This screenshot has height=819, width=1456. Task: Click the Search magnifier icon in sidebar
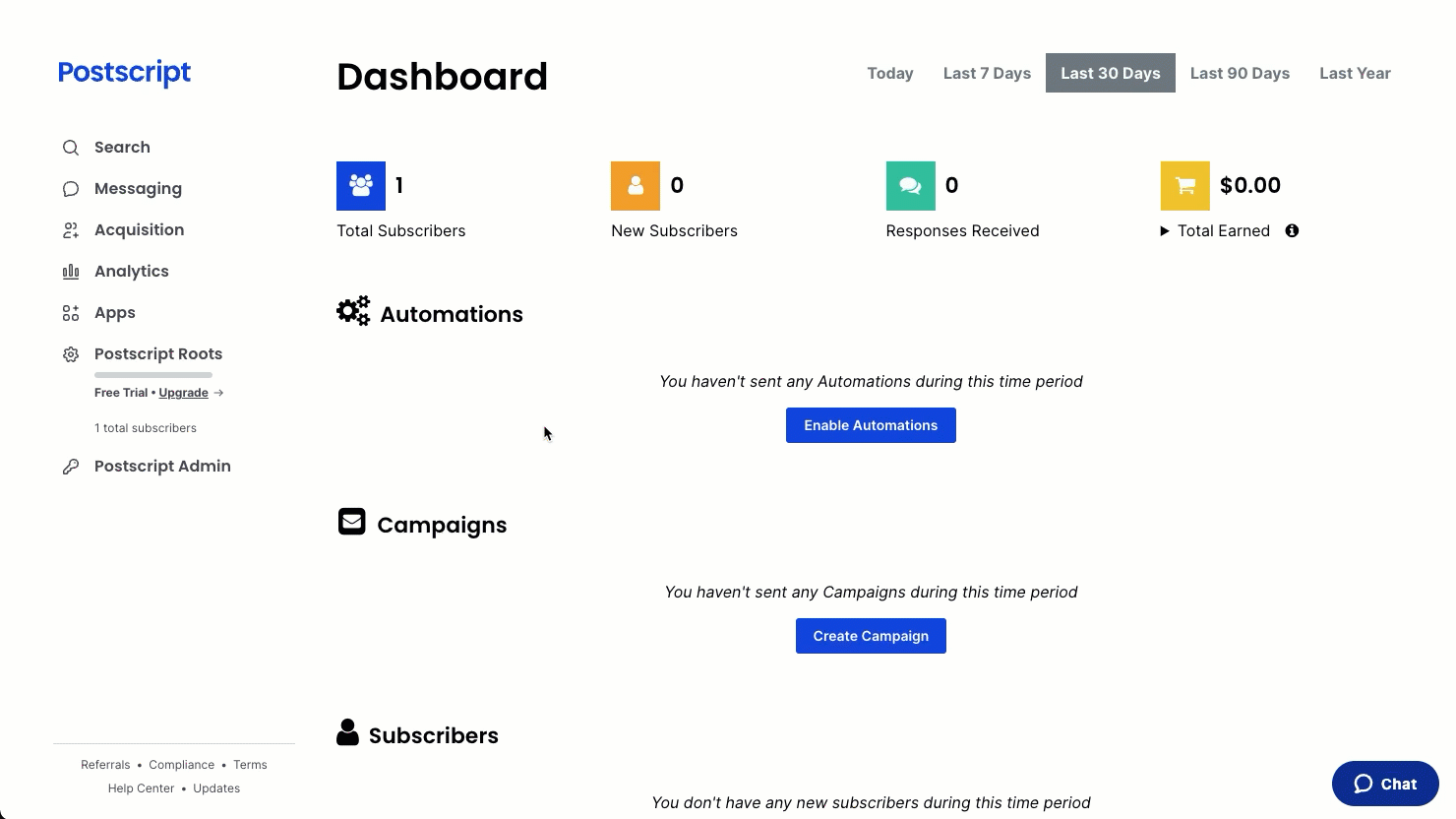(x=71, y=148)
